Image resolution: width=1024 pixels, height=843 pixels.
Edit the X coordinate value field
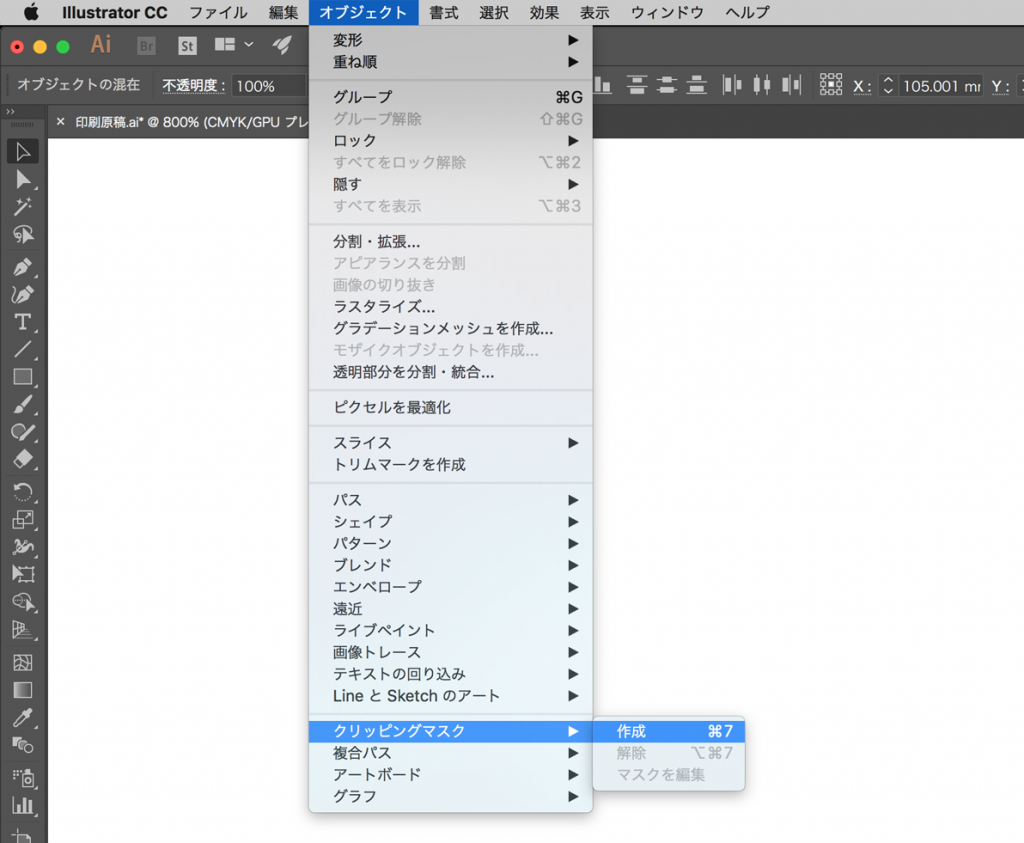[x=941, y=86]
